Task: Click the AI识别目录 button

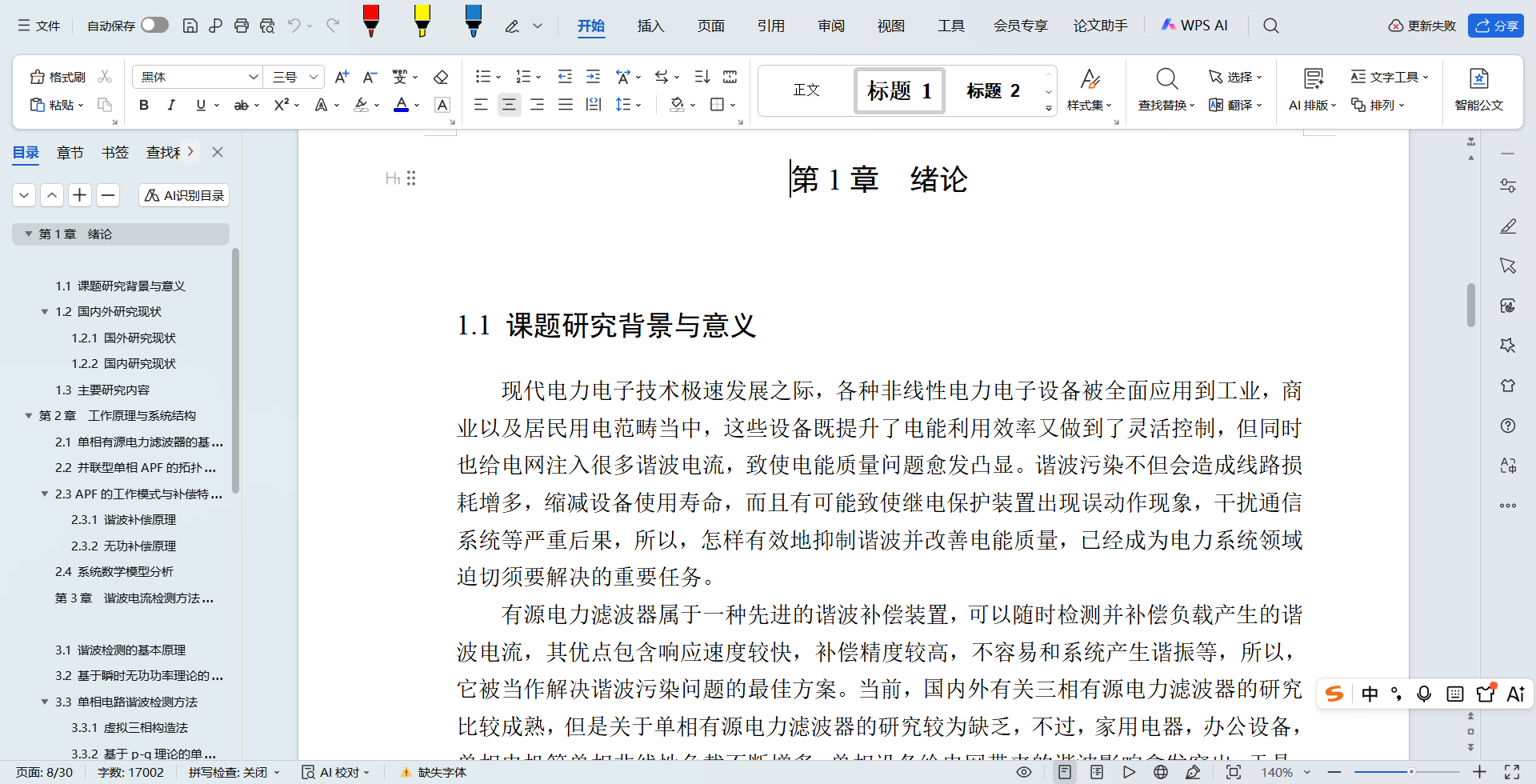Action: 184,195
